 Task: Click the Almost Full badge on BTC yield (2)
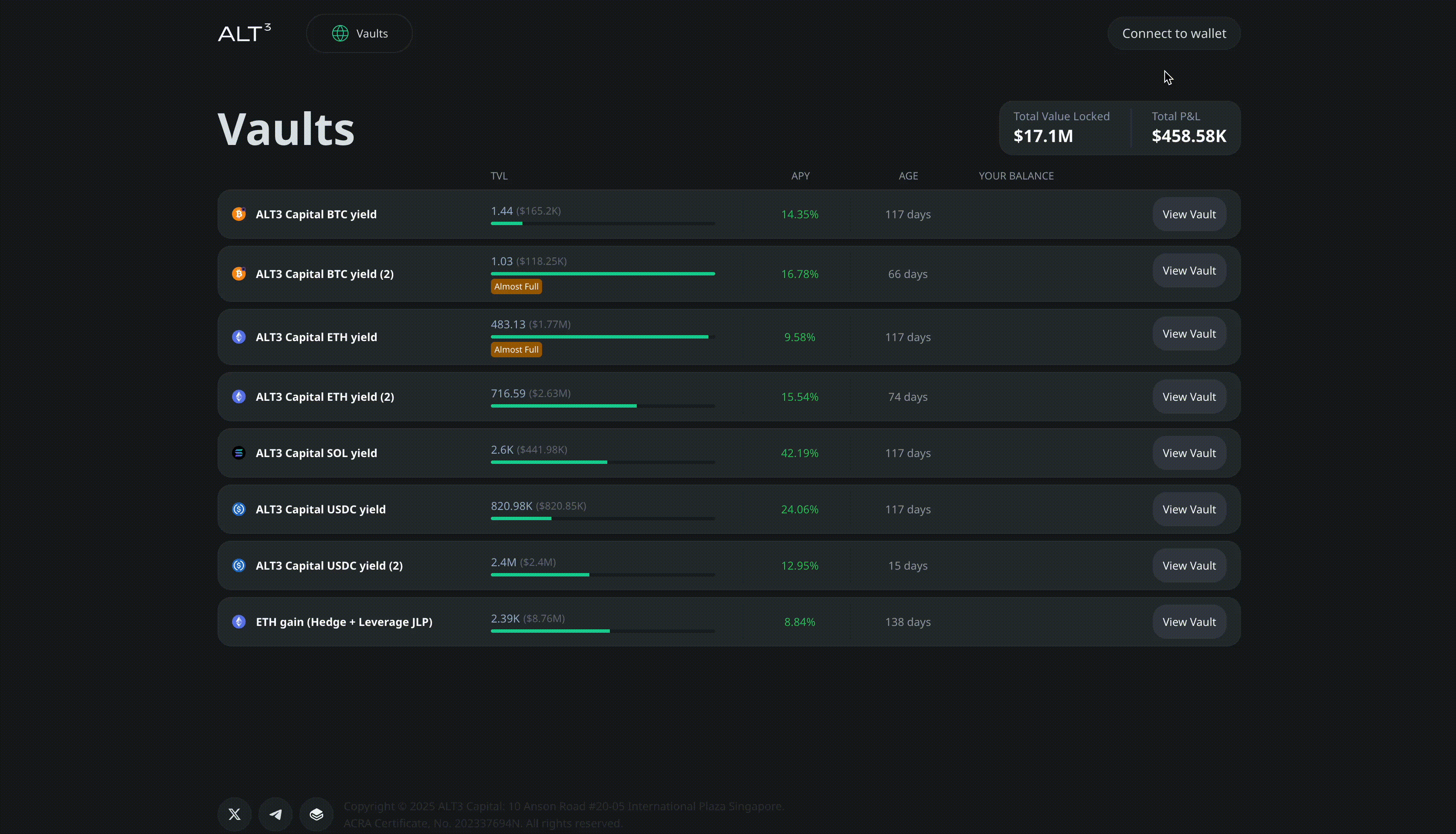[x=516, y=287]
